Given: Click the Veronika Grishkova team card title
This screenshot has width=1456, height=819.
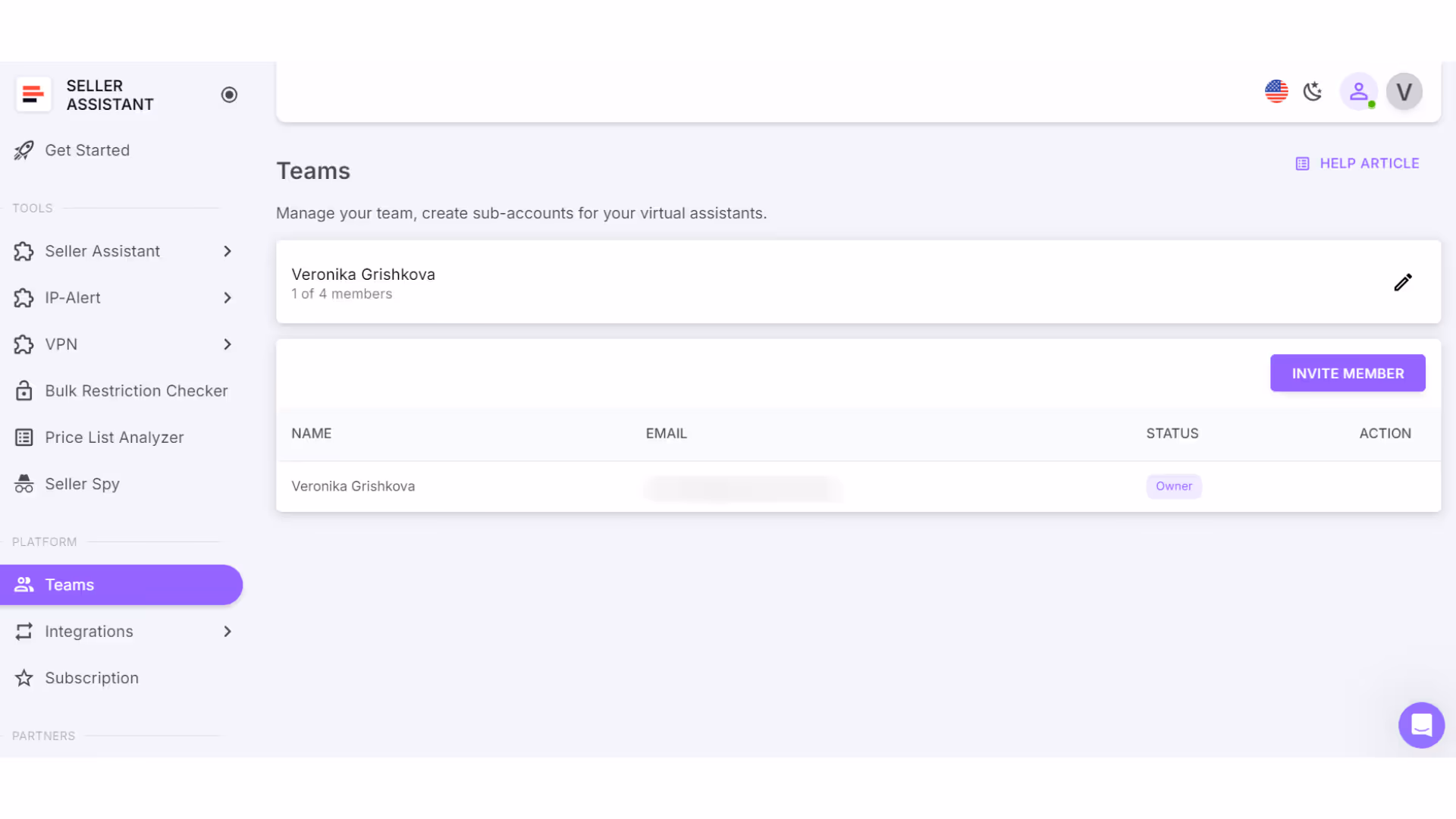Looking at the screenshot, I should tap(363, 275).
